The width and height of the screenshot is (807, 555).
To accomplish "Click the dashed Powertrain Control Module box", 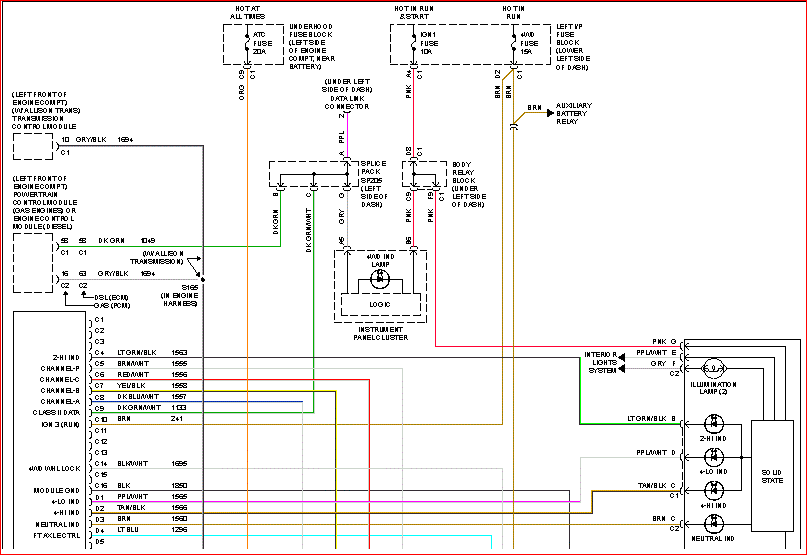I will 33,263.
